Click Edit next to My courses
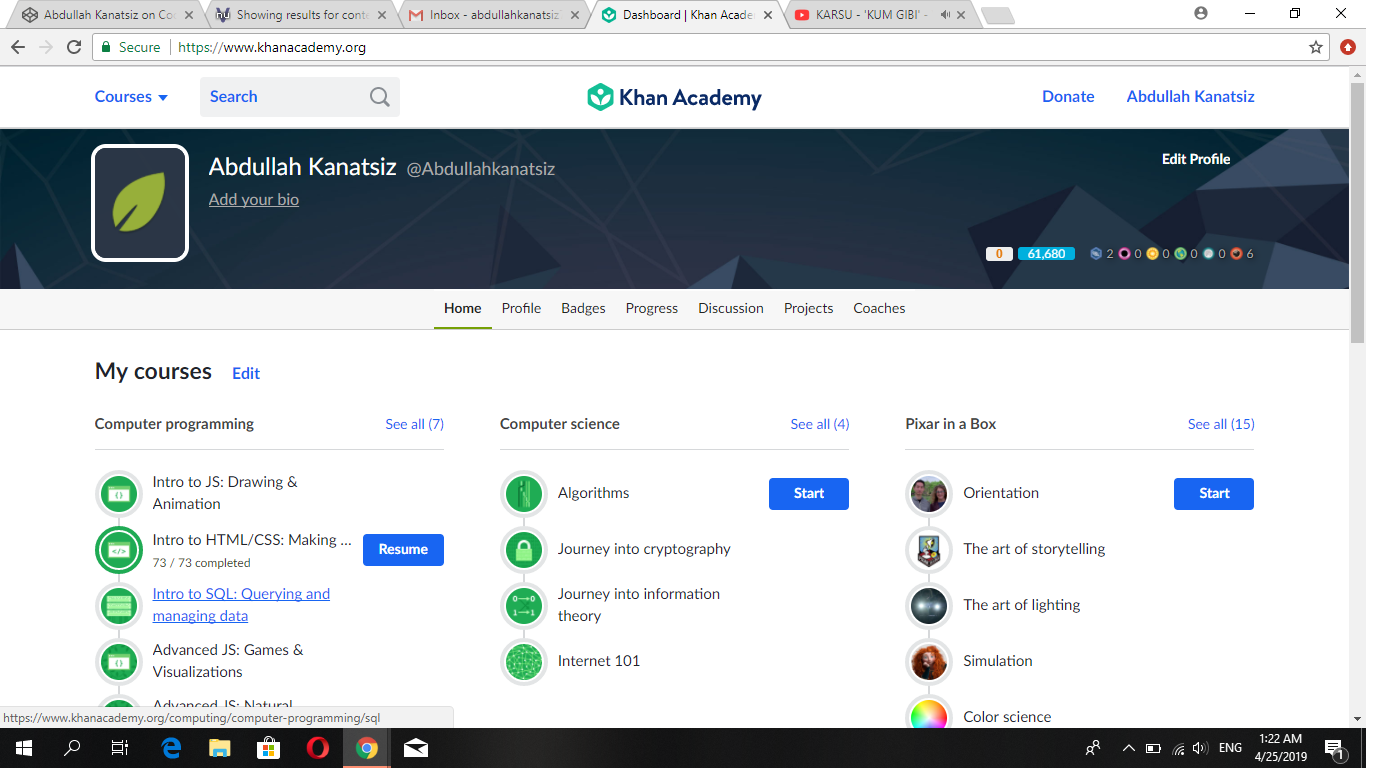 246,373
